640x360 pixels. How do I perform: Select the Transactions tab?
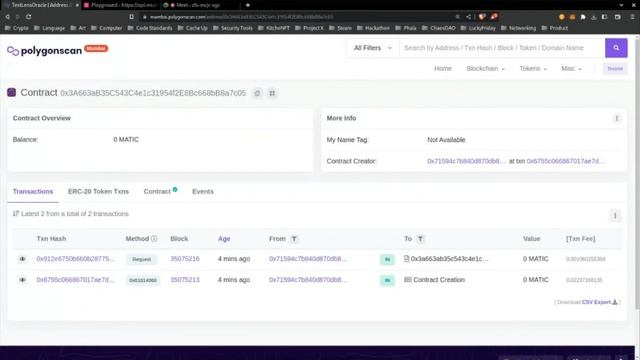(x=33, y=191)
